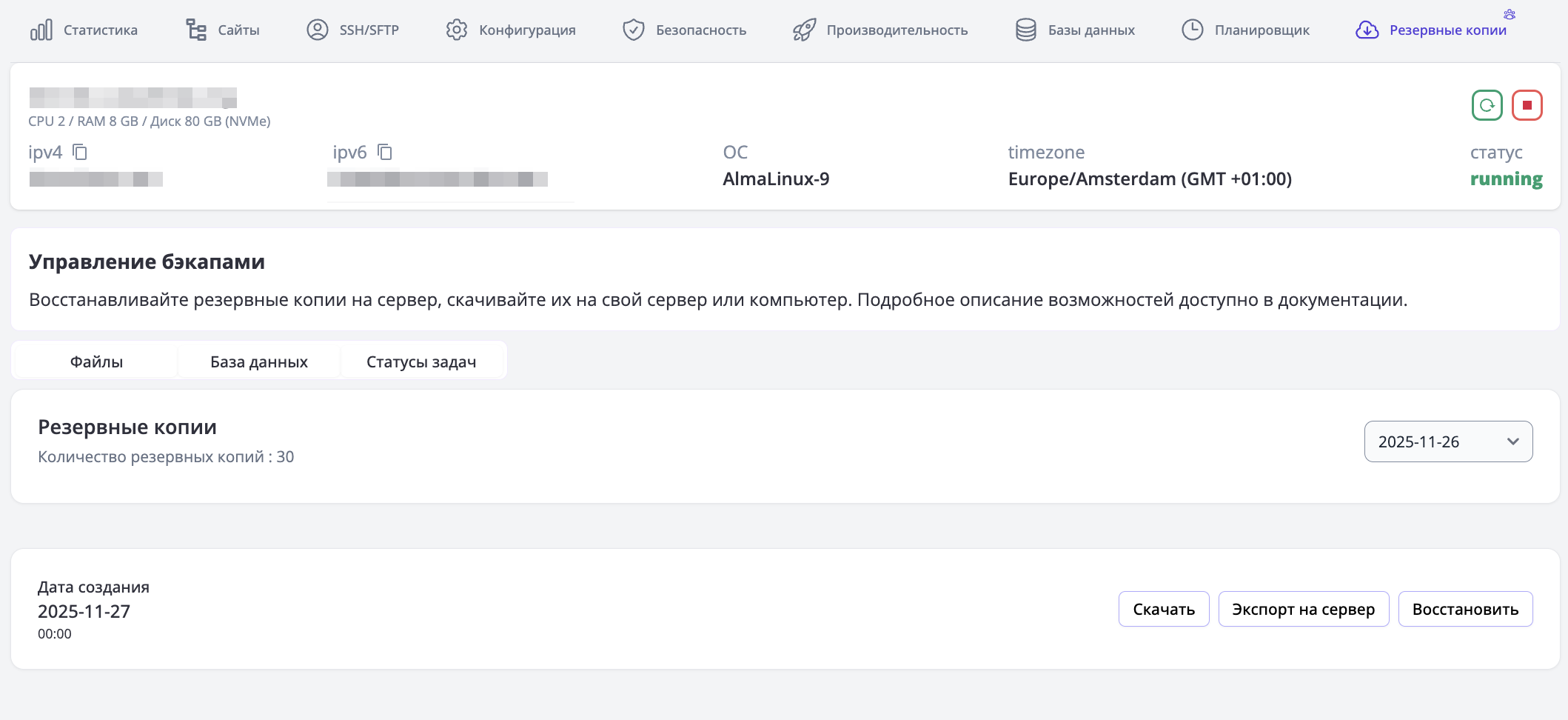
Task: Click Экспорт на сервер button
Action: coord(1303,609)
